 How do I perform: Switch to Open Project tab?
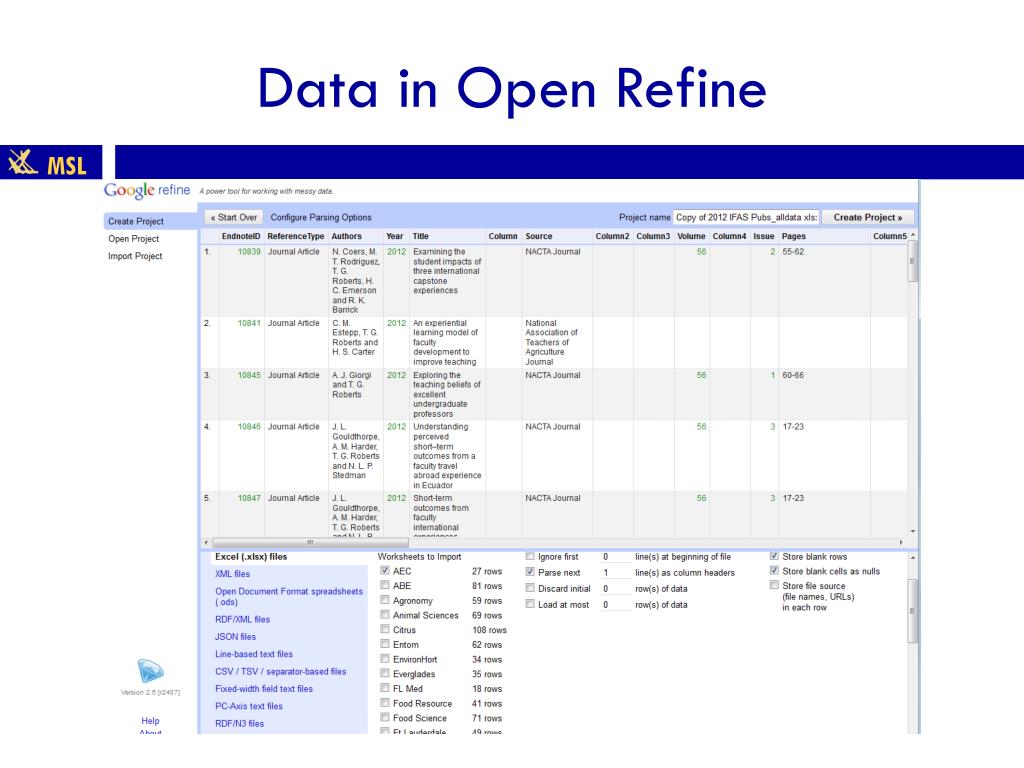click(x=133, y=239)
